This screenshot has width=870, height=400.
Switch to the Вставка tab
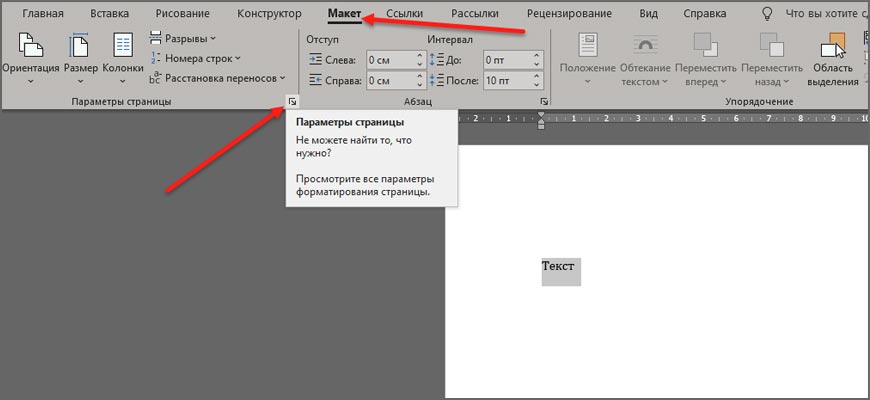click(x=109, y=15)
